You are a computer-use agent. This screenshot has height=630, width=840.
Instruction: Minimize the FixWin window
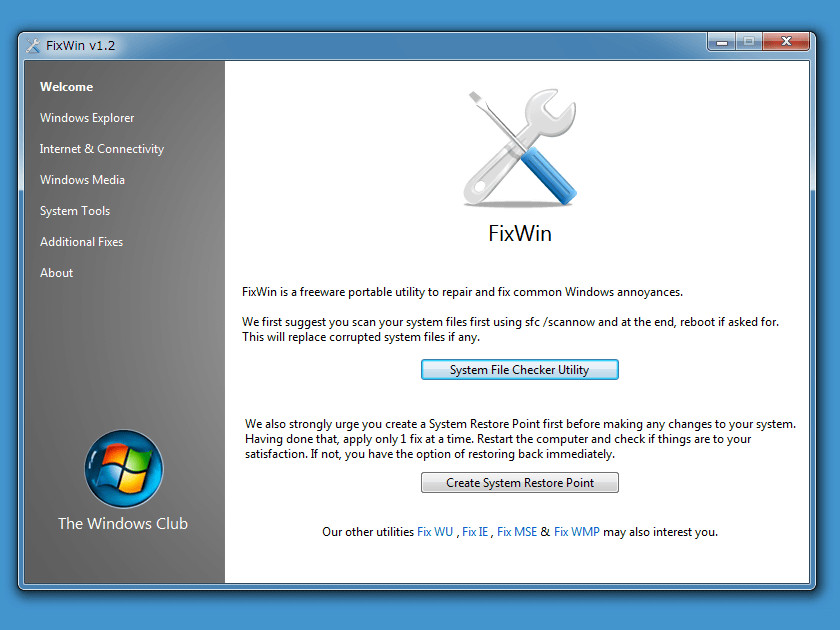(722, 41)
